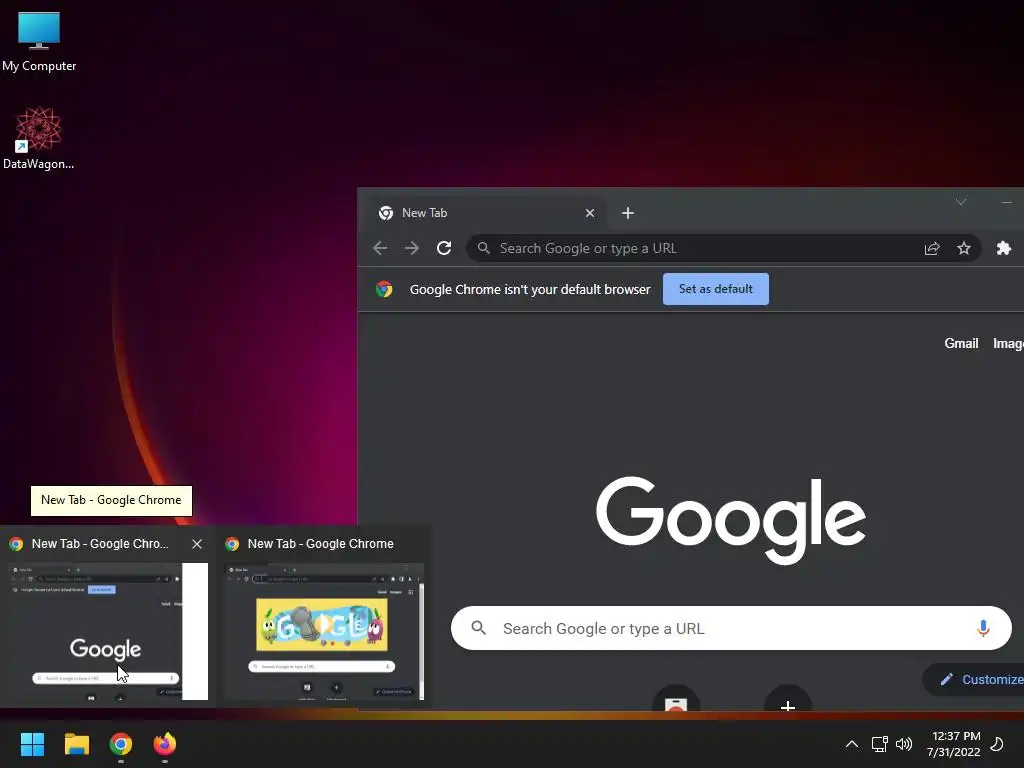Click the New Tab title in Chrome
1024x768 pixels.
[424, 213]
